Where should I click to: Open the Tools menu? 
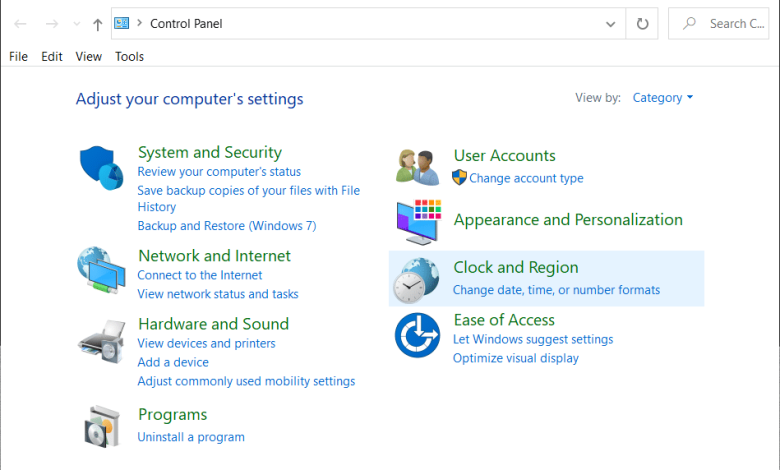click(129, 57)
